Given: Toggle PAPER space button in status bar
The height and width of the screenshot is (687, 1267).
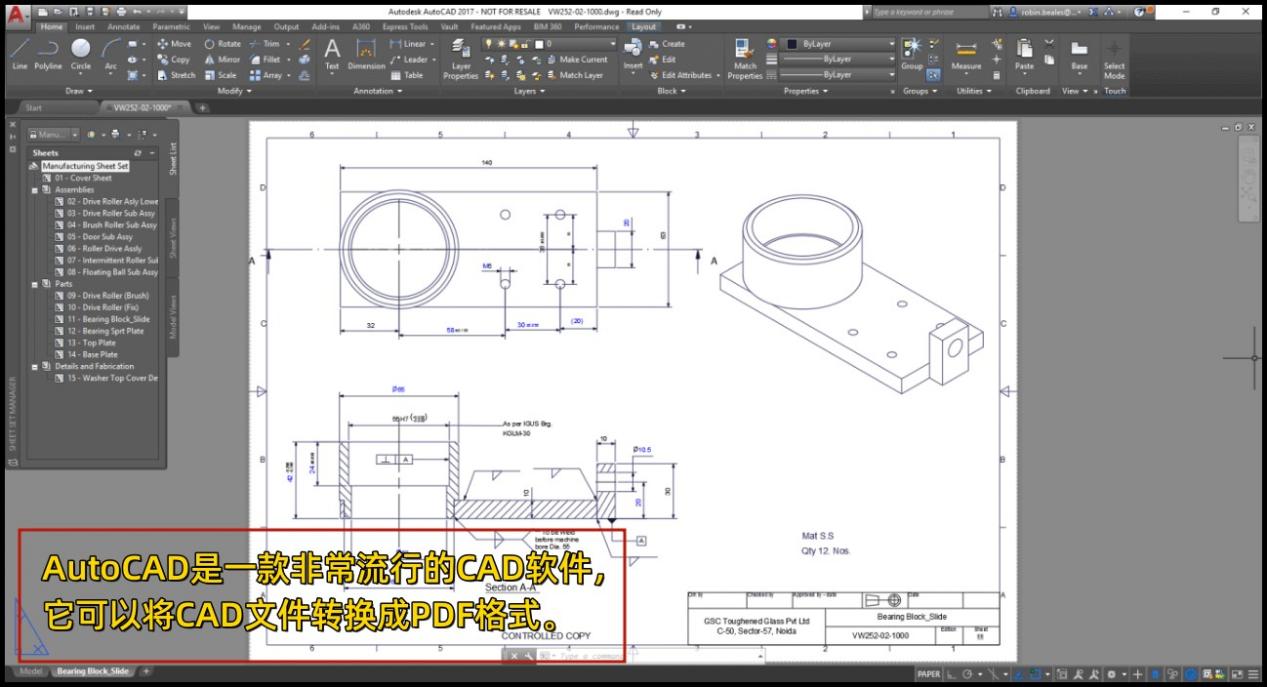Looking at the screenshot, I should coord(929,674).
